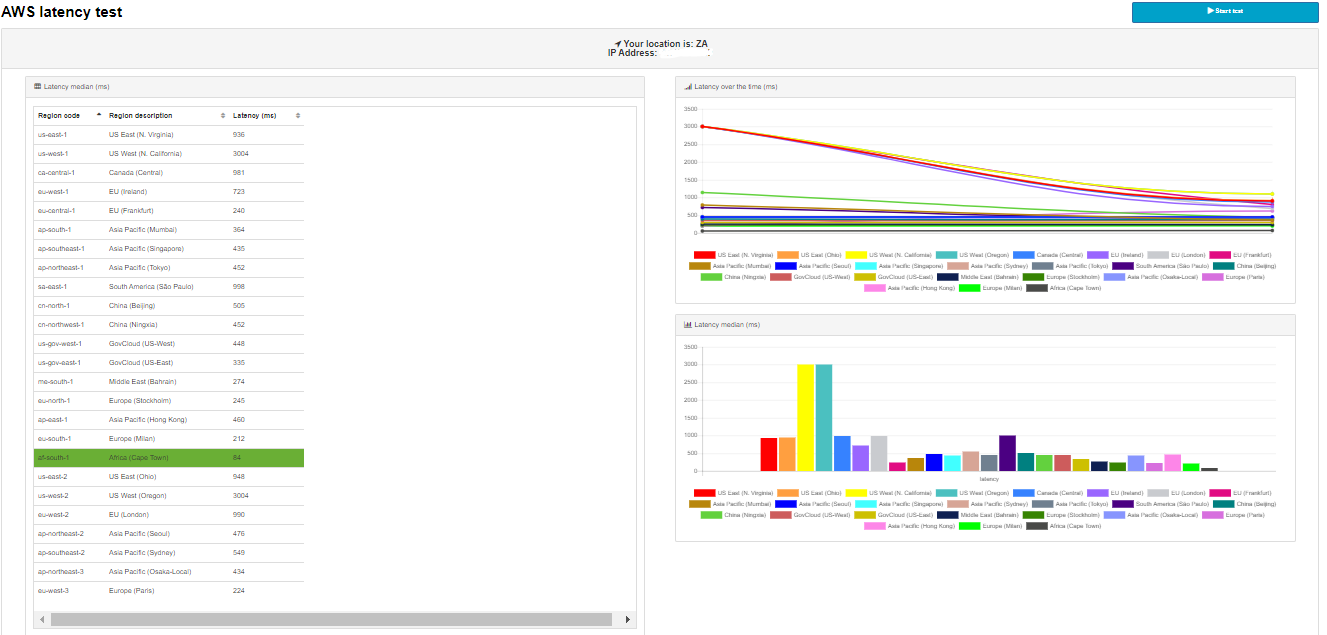Toggle Africa (Cape Town) in line chart legend
Image resolution: width=1327 pixels, height=635 pixels.
[x=1064, y=288]
